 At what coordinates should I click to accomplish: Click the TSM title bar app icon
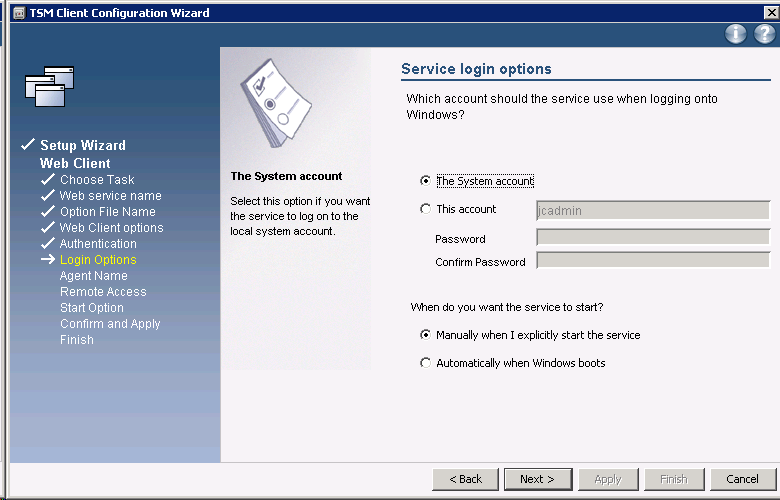coord(18,13)
